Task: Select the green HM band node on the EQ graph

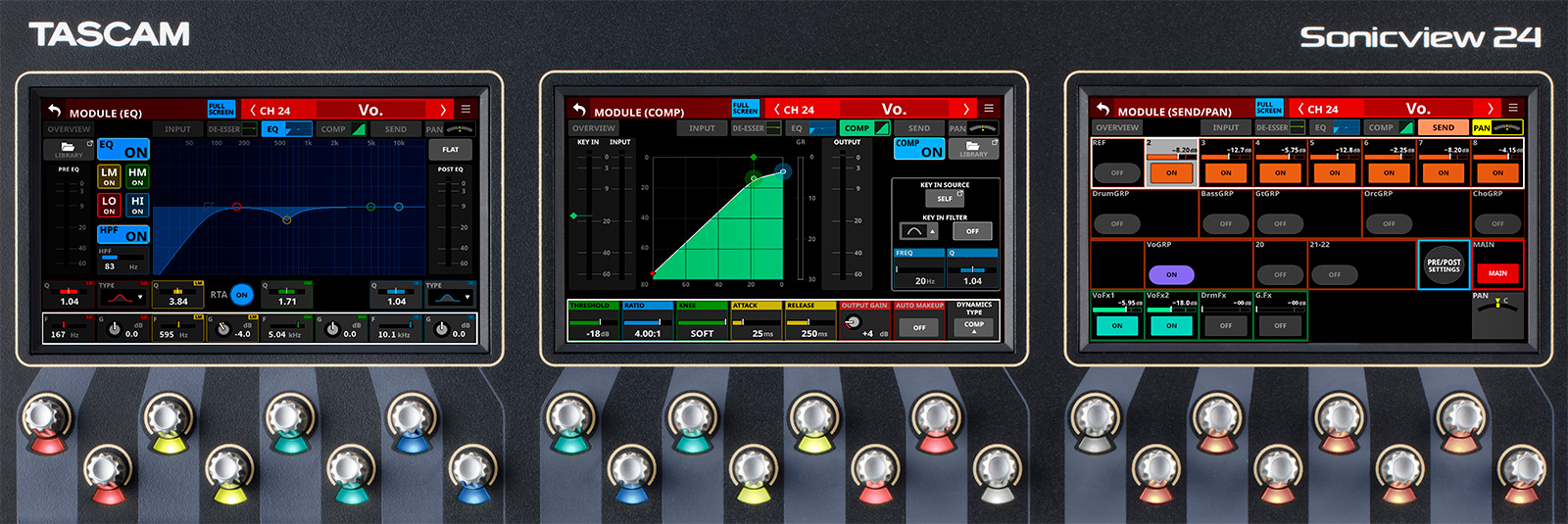Action: tap(370, 207)
